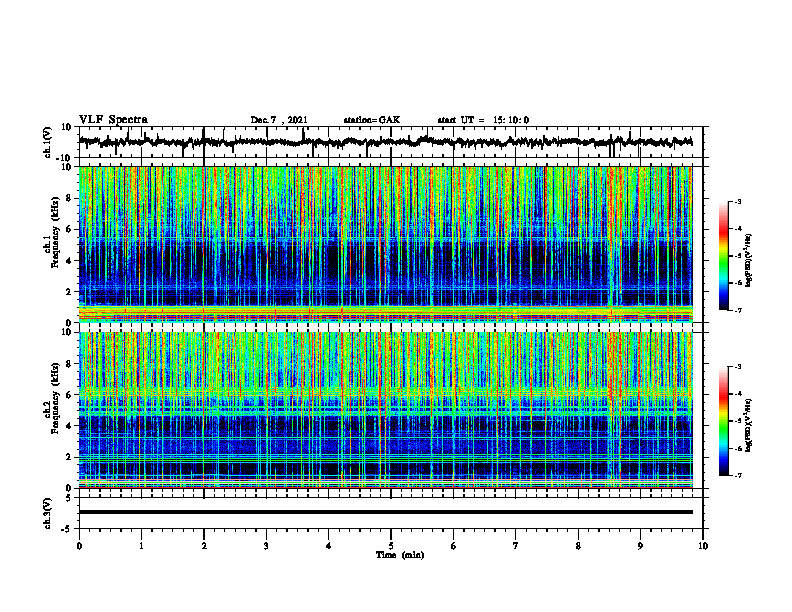Click the log(PSD) label of the ch.1 color bar
This screenshot has height=612, width=792.
[748, 261]
